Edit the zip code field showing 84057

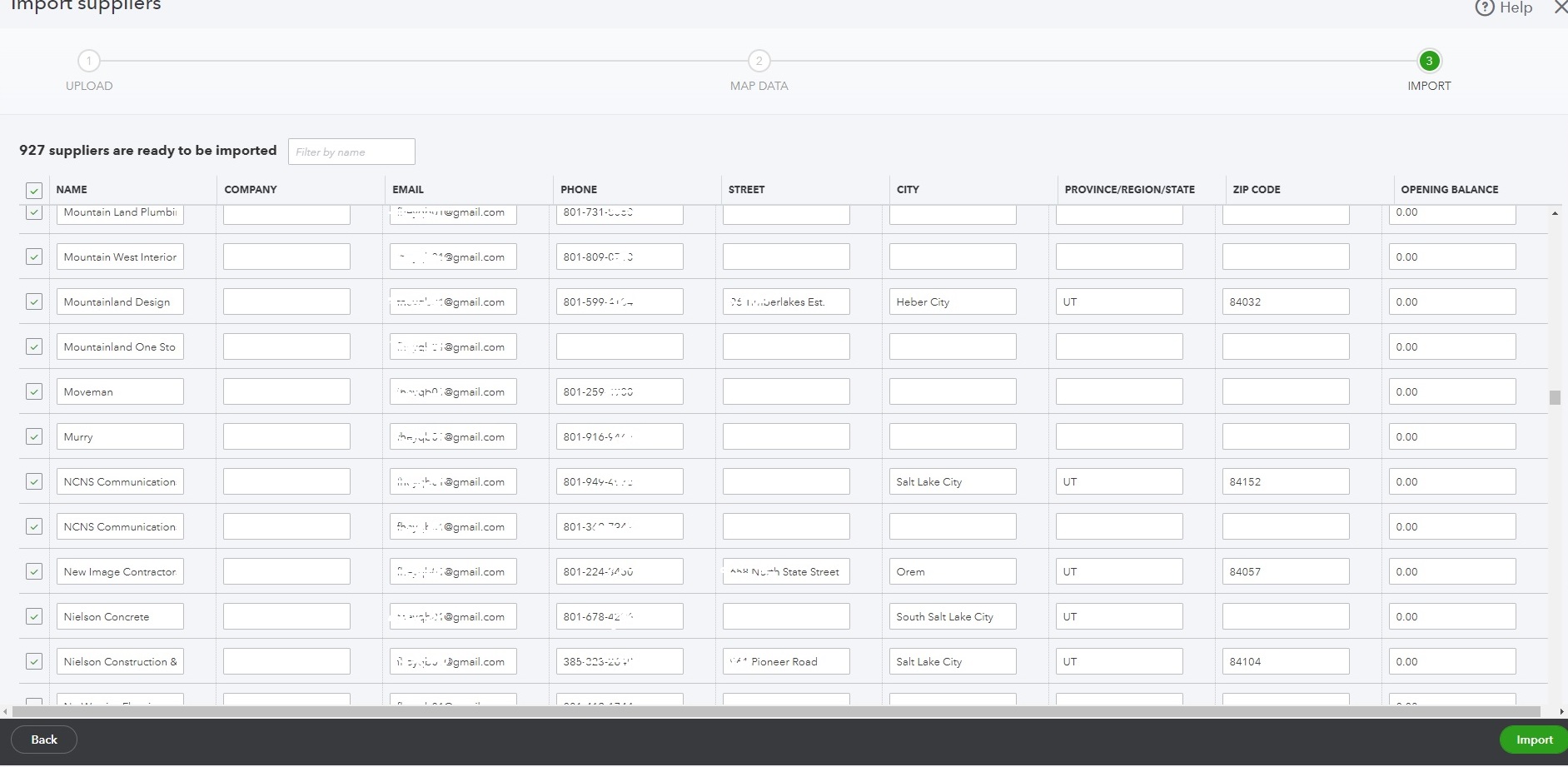pyautogui.click(x=1286, y=571)
